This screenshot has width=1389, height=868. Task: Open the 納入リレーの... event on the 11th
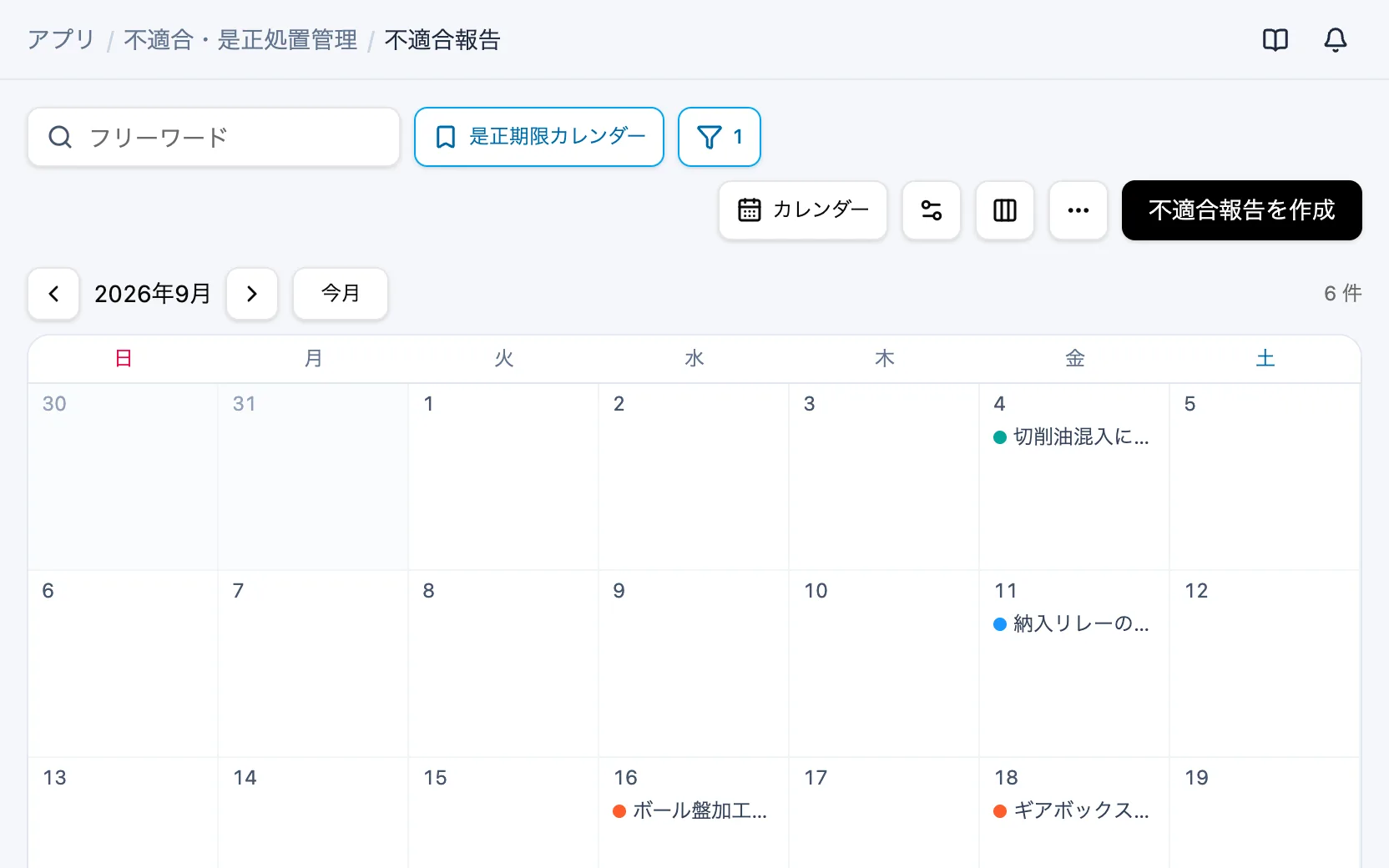coord(1072,623)
